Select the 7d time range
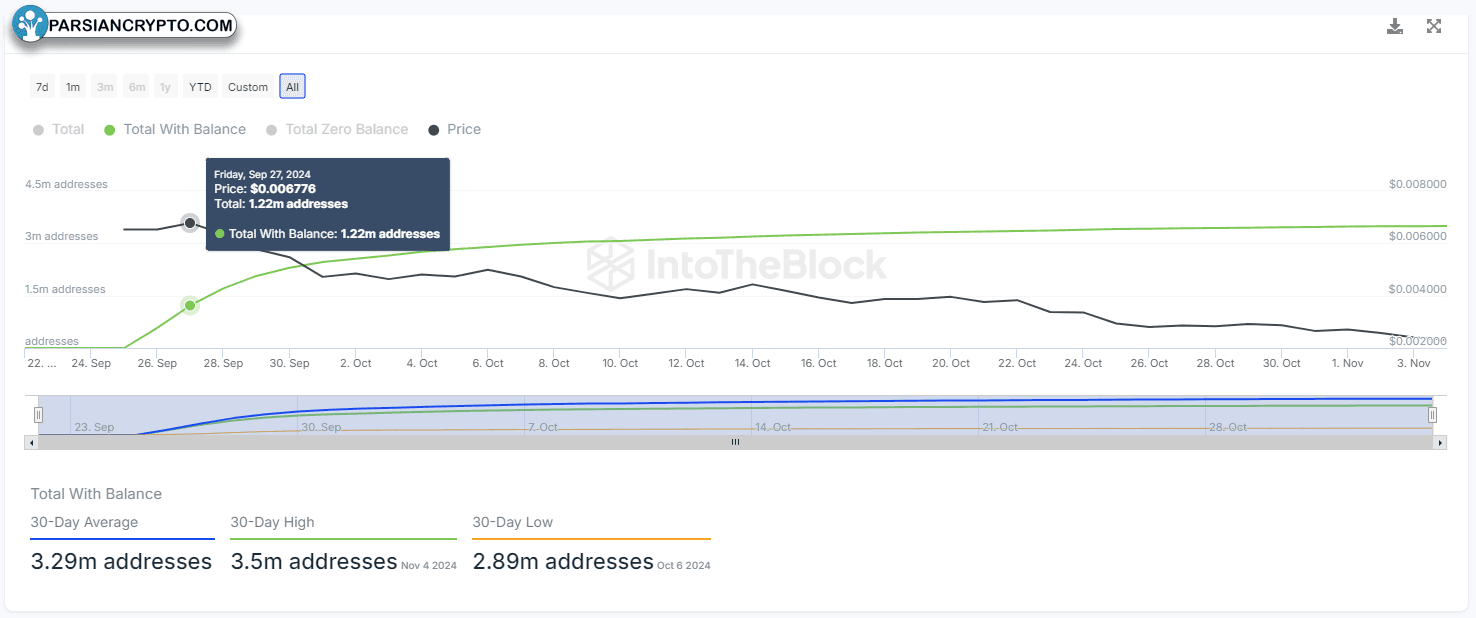Viewport: 1476px width, 618px height. click(x=42, y=87)
